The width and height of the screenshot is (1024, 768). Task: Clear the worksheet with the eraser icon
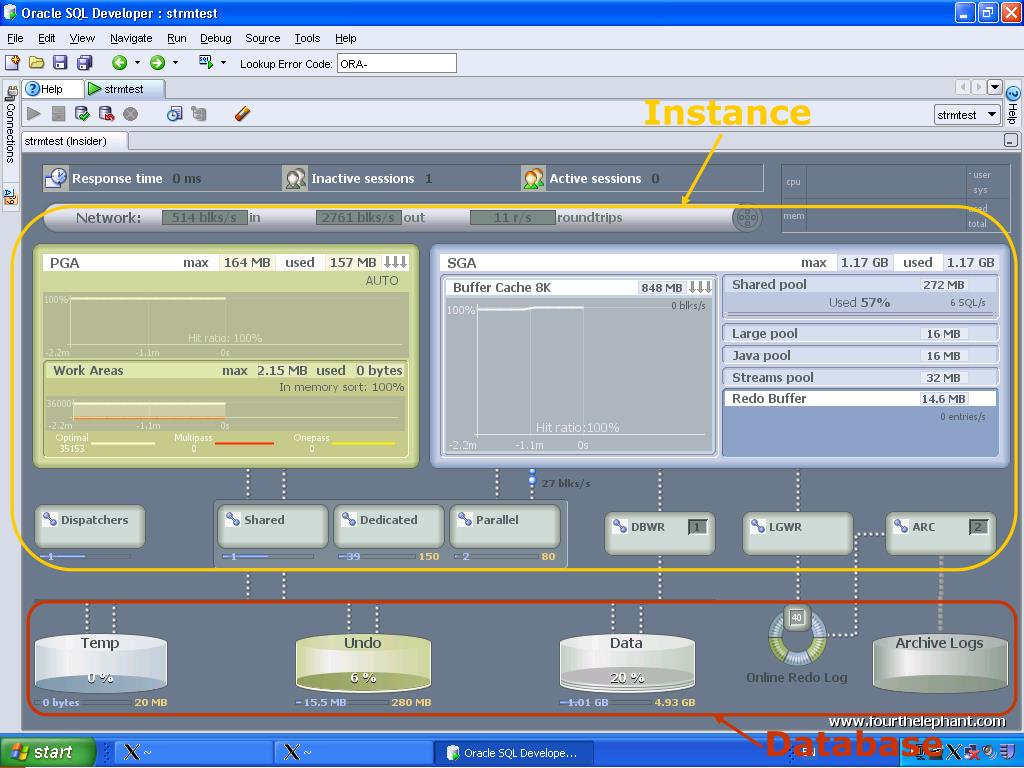click(242, 114)
